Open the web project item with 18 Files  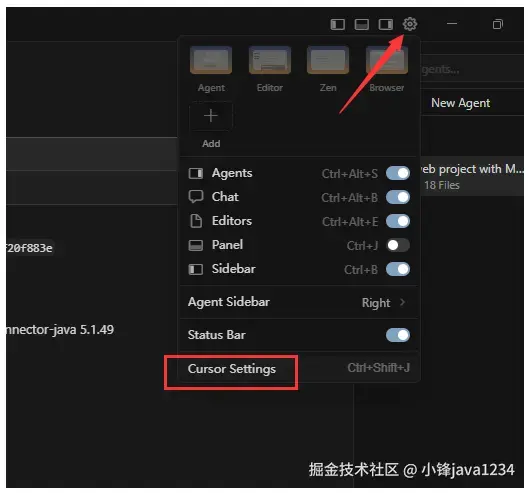(472, 176)
